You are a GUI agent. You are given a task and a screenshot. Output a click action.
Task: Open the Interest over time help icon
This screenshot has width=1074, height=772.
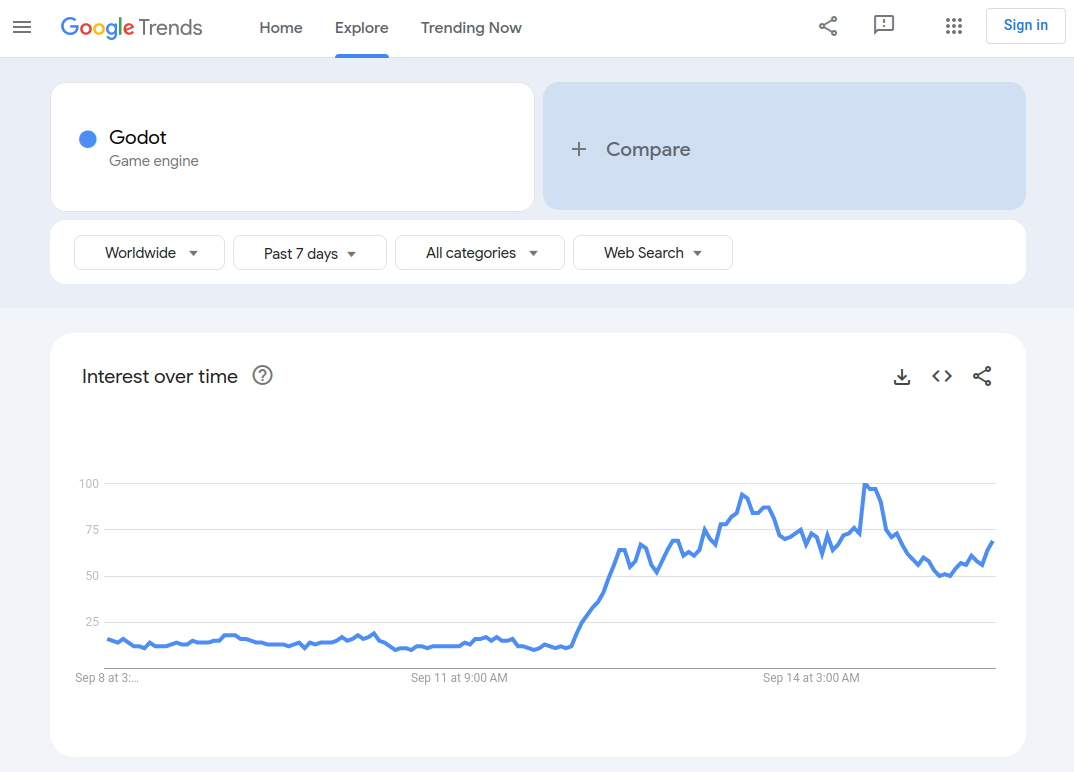click(262, 375)
